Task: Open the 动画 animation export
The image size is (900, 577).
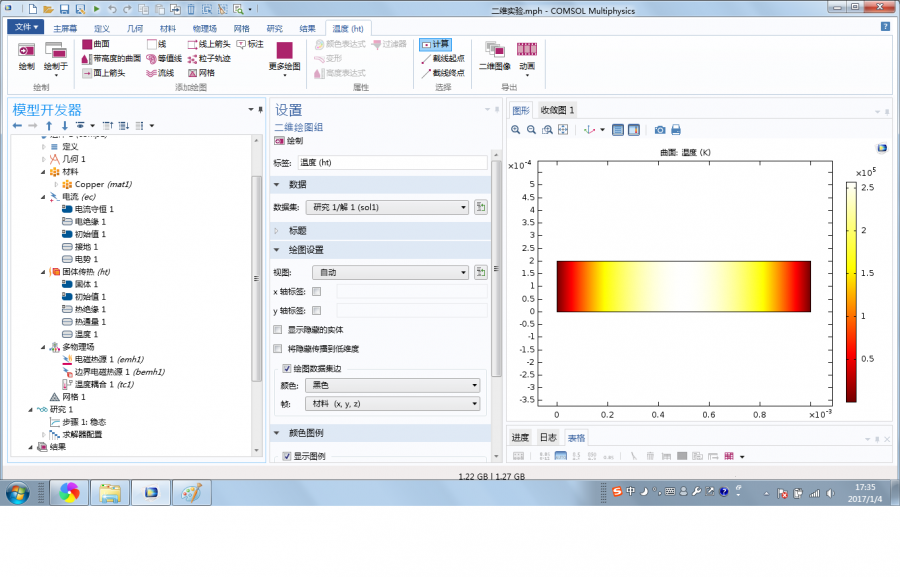Action: pos(527,59)
